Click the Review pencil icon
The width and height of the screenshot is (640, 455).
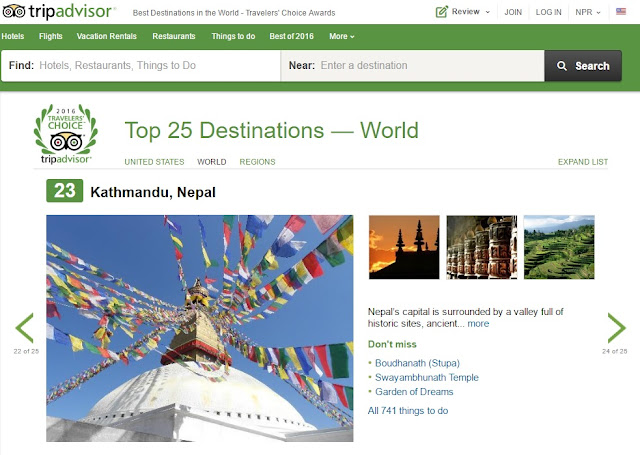click(x=442, y=12)
